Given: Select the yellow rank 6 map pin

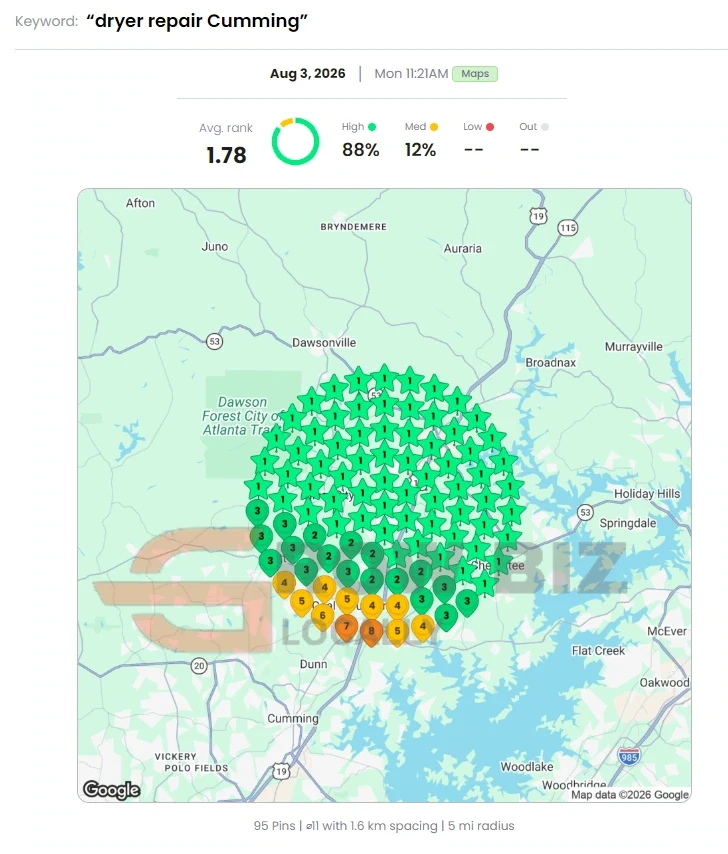Looking at the screenshot, I should [x=322, y=617].
